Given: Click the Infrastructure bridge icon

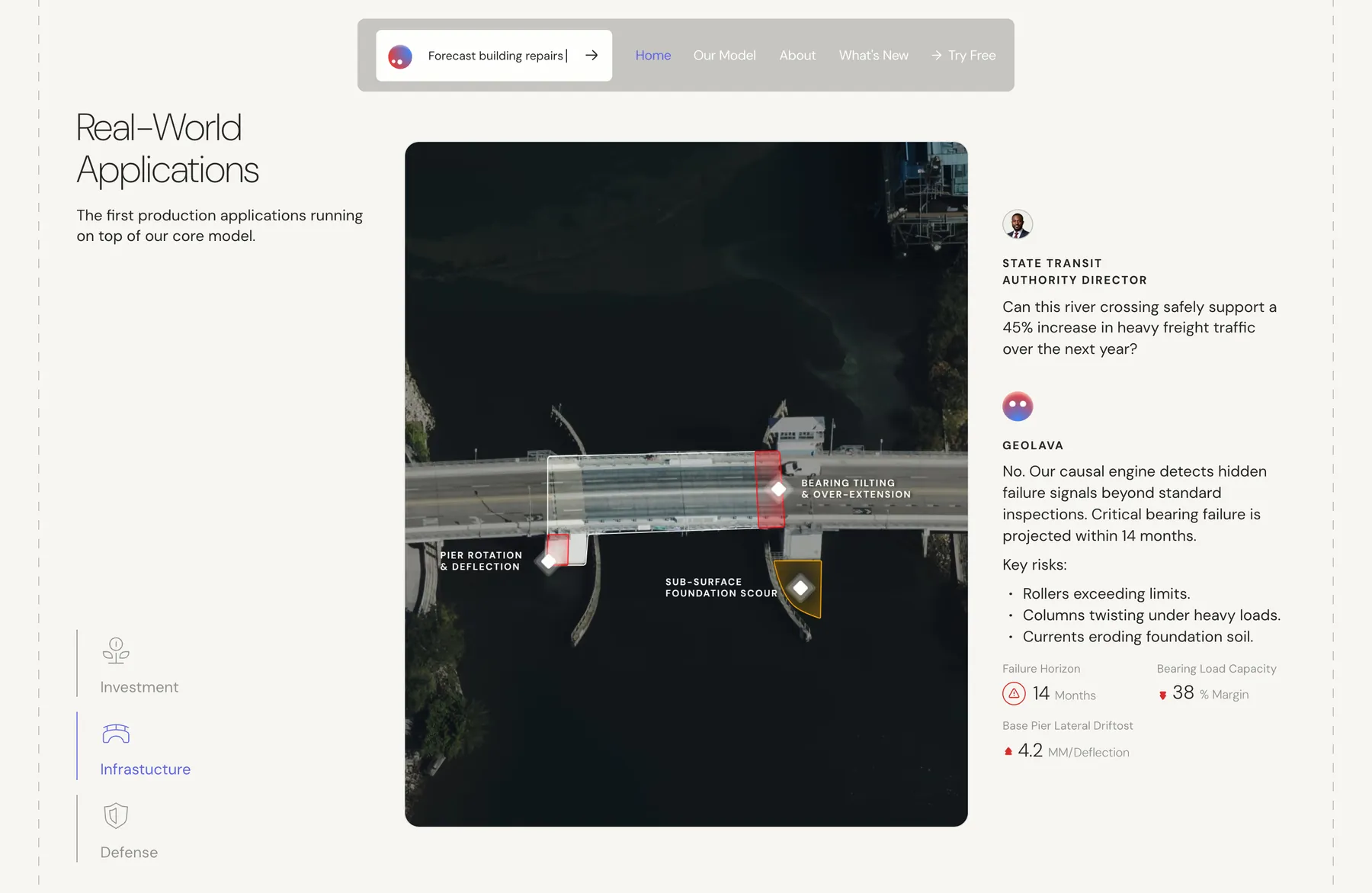Looking at the screenshot, I should tap(116, 734).
